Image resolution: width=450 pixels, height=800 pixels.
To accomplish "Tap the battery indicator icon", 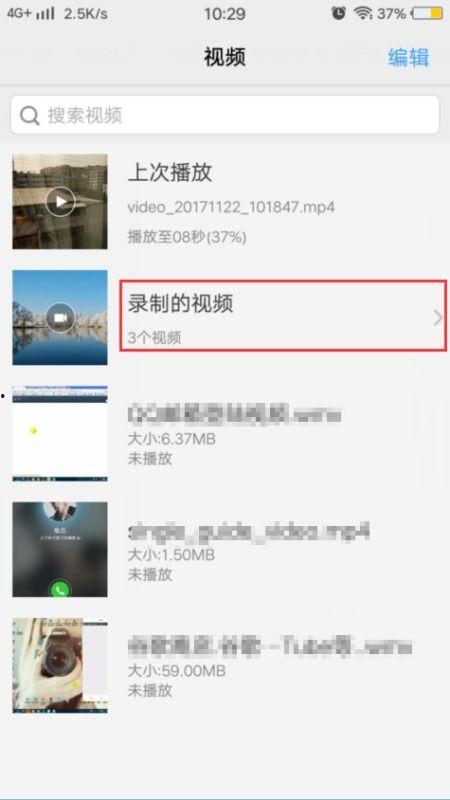I will (428, 13).
